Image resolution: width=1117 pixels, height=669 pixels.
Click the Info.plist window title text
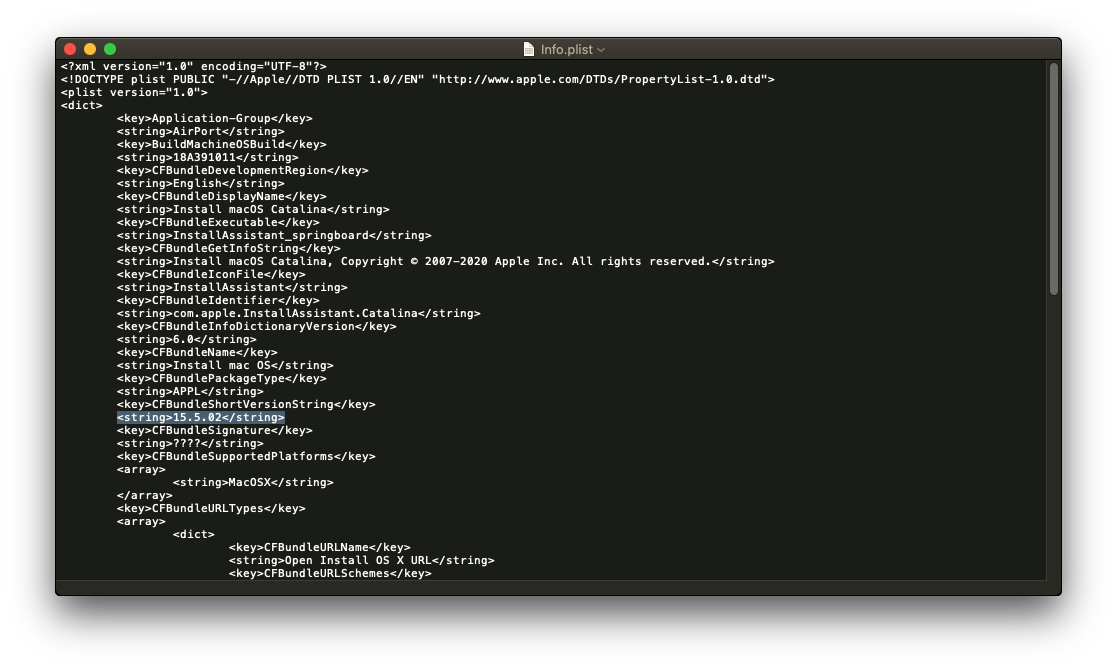pos(566,49)
